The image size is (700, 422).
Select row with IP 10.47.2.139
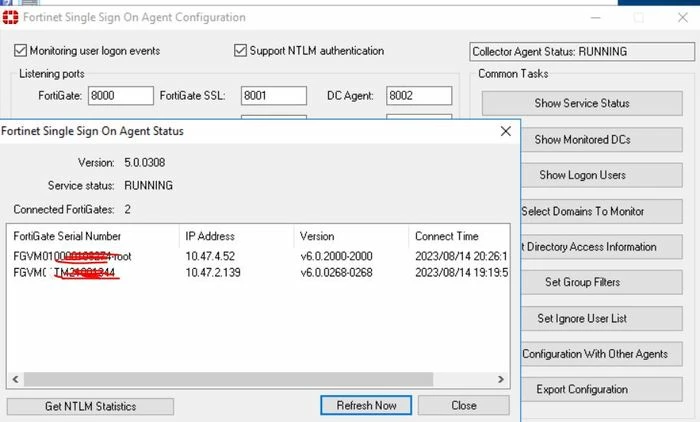[x=258, y=272]
